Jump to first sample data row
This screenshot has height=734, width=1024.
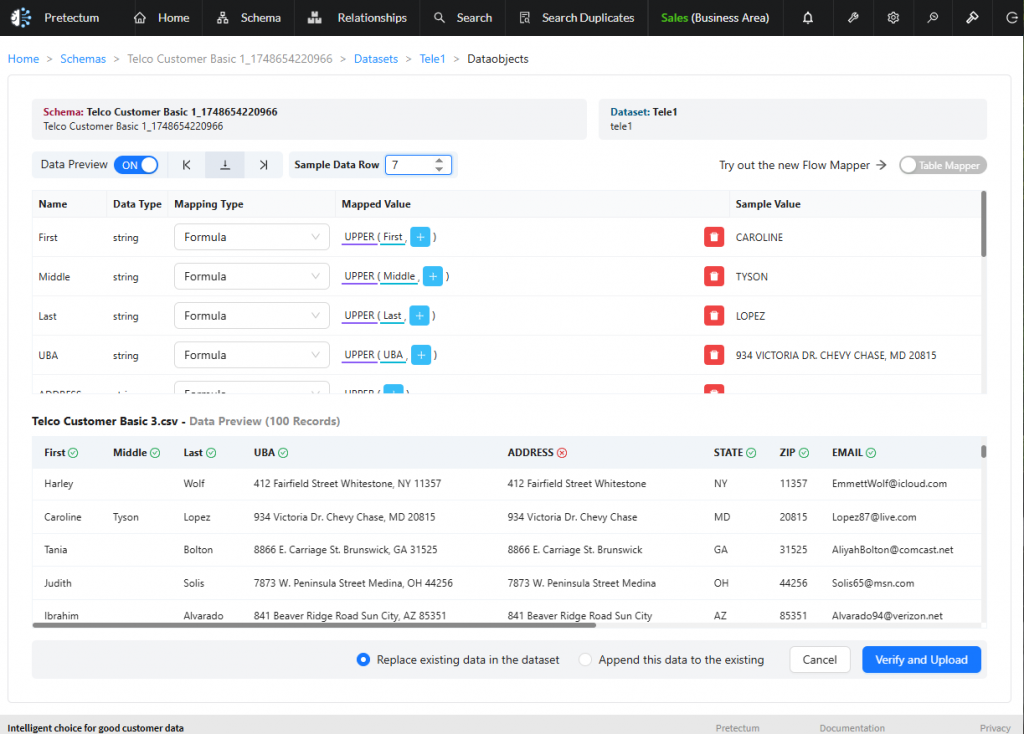coord(186,165)
